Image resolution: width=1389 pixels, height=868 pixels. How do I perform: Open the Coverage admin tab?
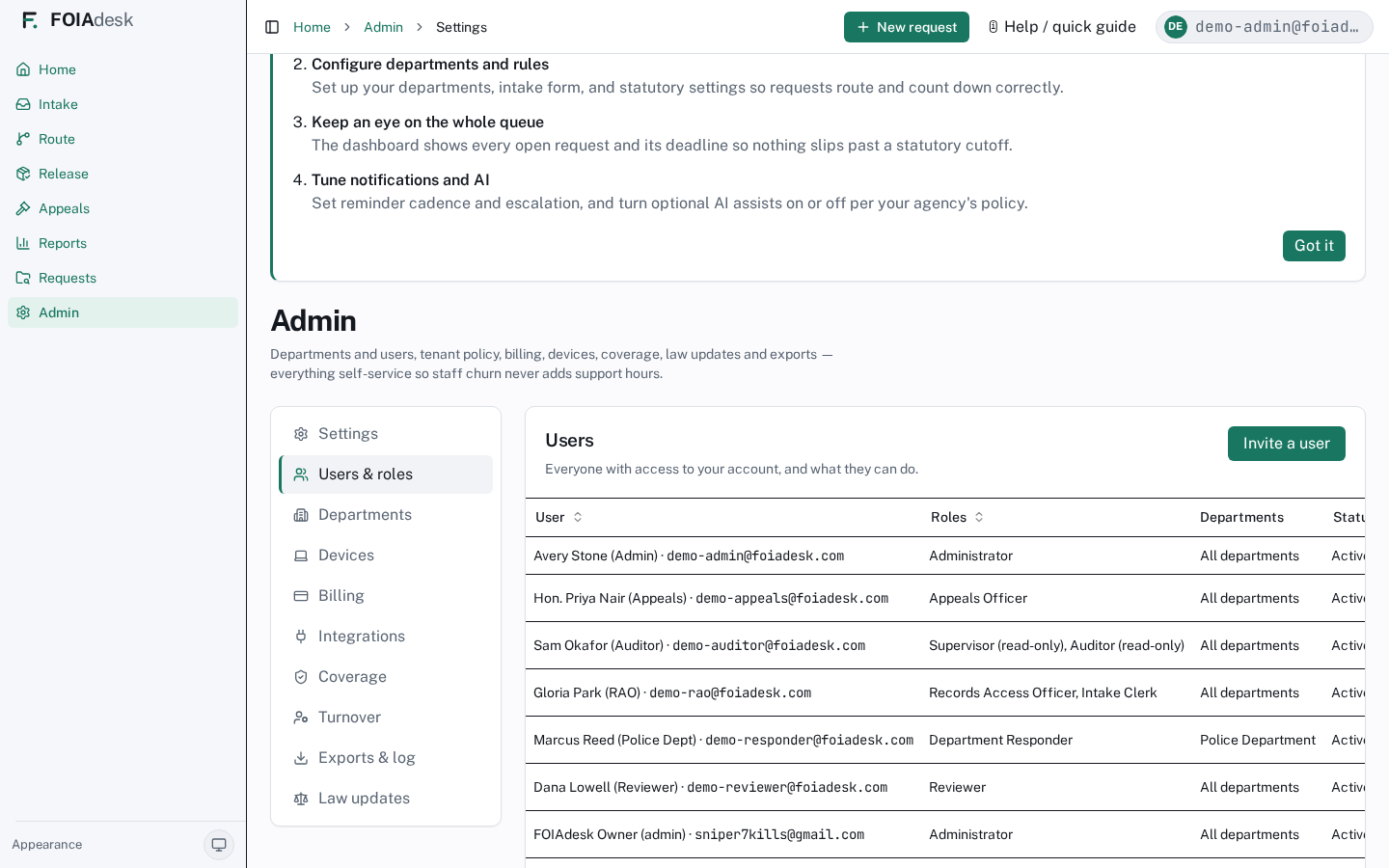(386, 677)
